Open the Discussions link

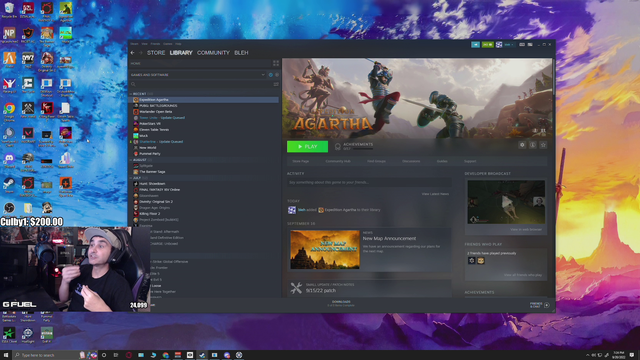[411, 161]
